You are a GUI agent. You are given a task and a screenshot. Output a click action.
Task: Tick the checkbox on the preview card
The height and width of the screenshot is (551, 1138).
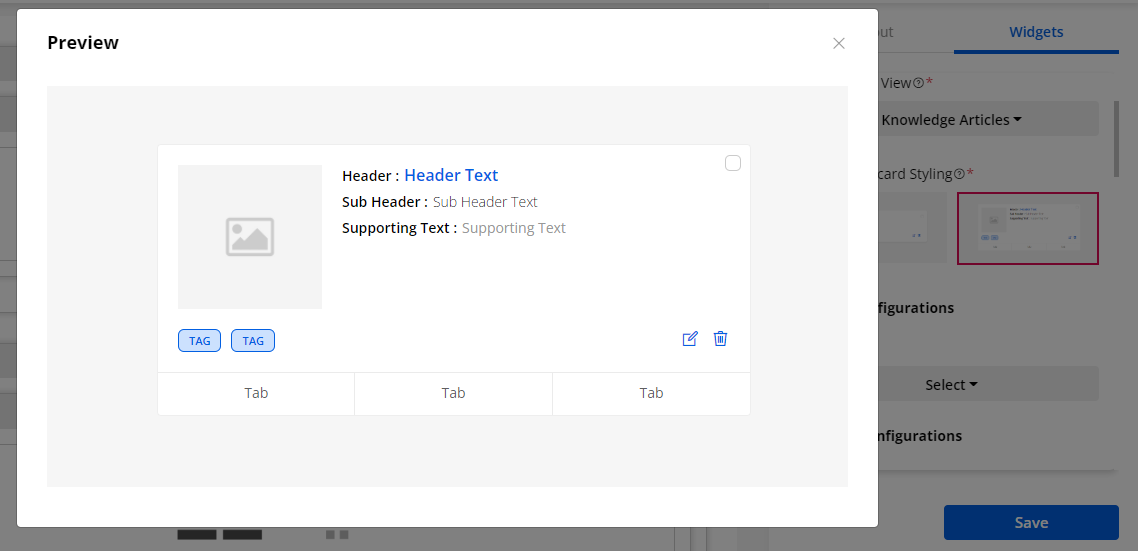733,163
